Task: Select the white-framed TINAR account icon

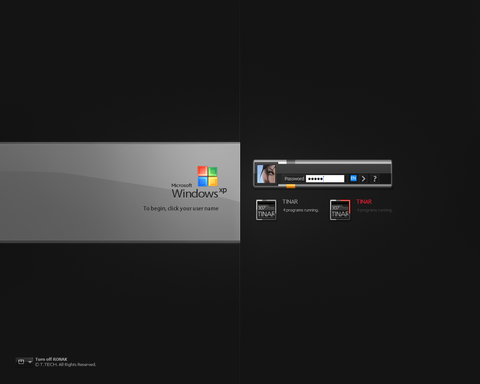Action: [266, 210]
